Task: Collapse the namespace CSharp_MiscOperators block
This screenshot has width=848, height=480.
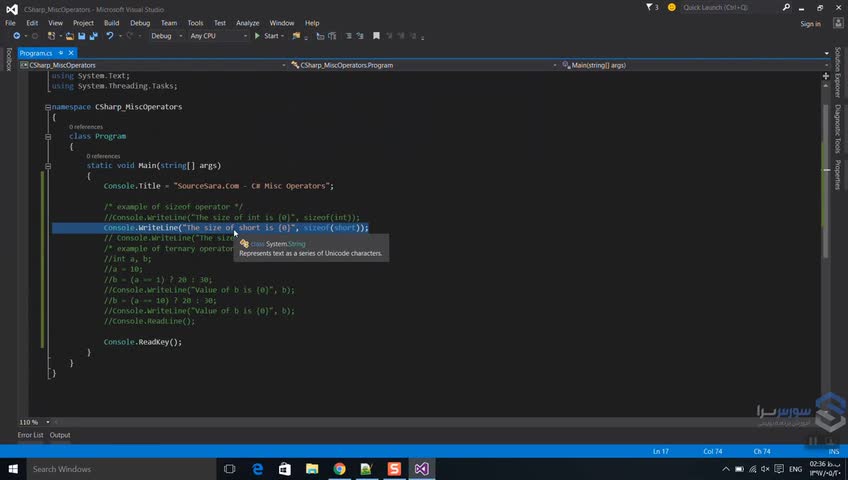Action: [48, 108]
